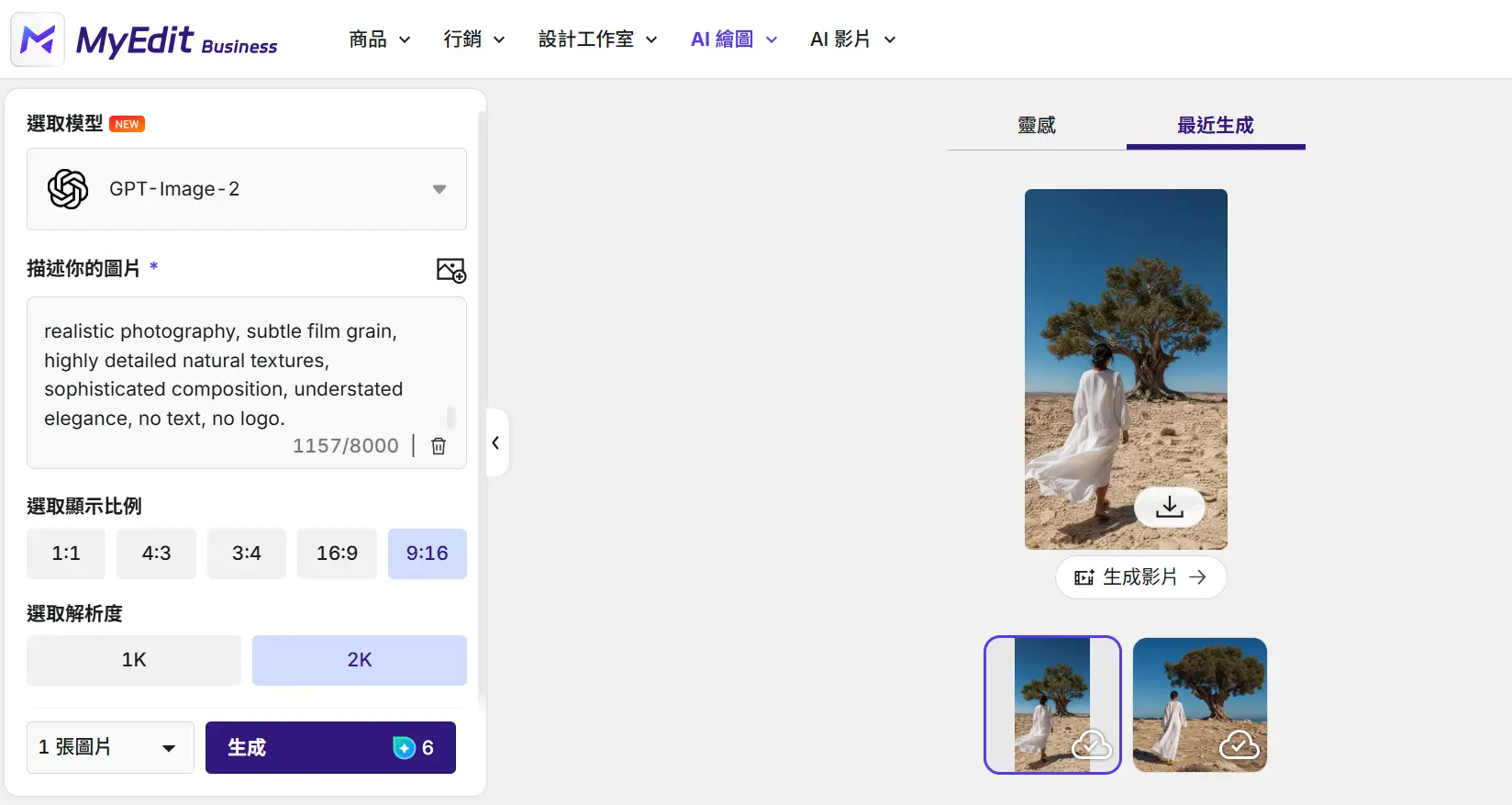
Task: Click the 生成影片 button
Action: pyautogui.click(x=1140, y=577)
